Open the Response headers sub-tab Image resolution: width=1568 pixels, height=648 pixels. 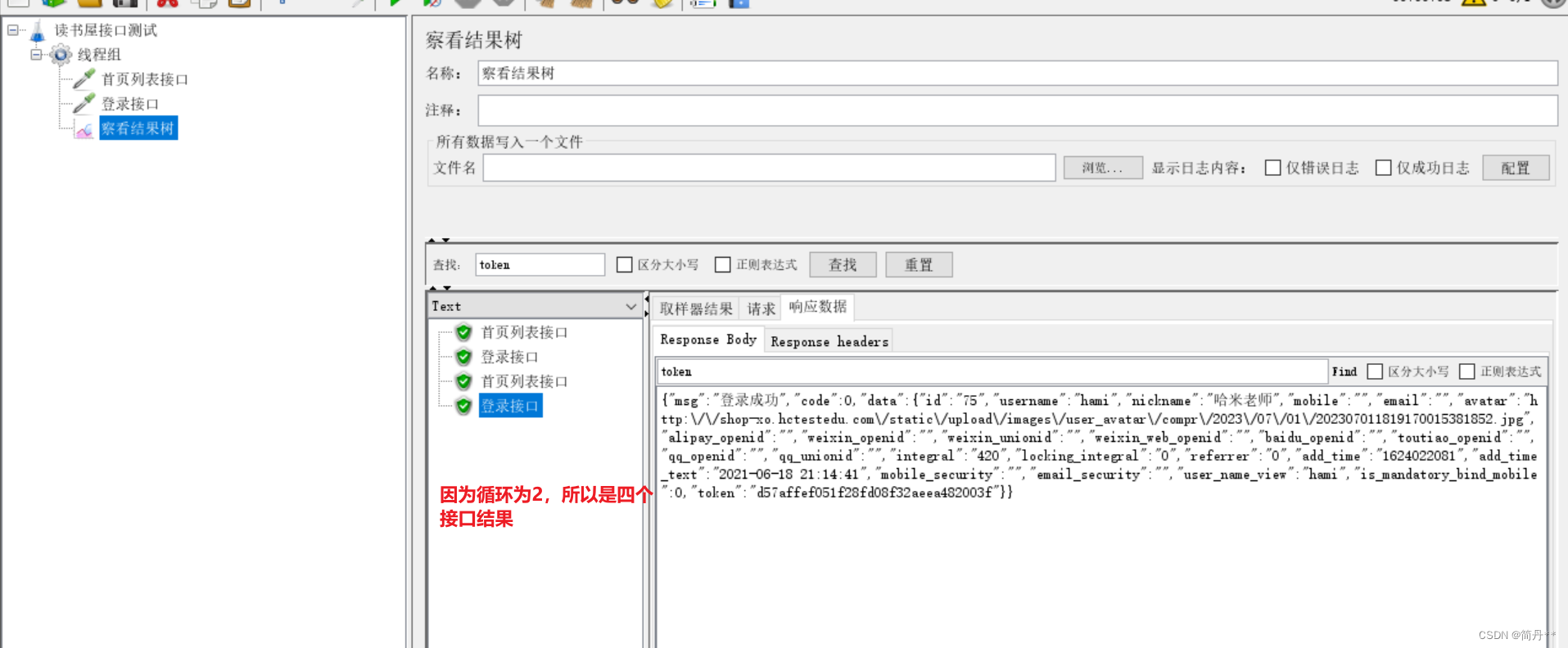coord(829,341)
